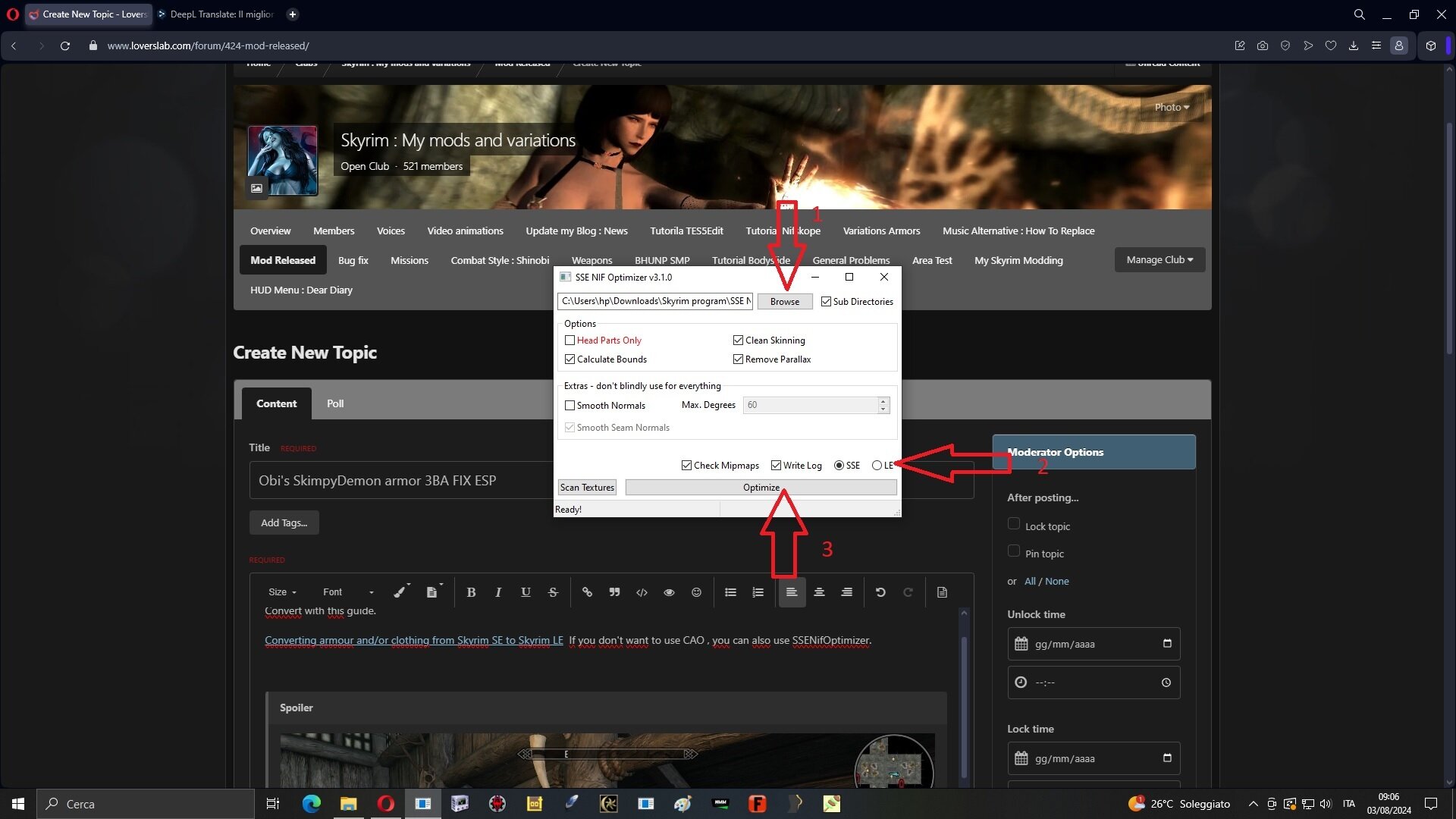Select the LE radio button
Image resolution: width=1456 pixels, height=819 pixels.
(877, 466)
